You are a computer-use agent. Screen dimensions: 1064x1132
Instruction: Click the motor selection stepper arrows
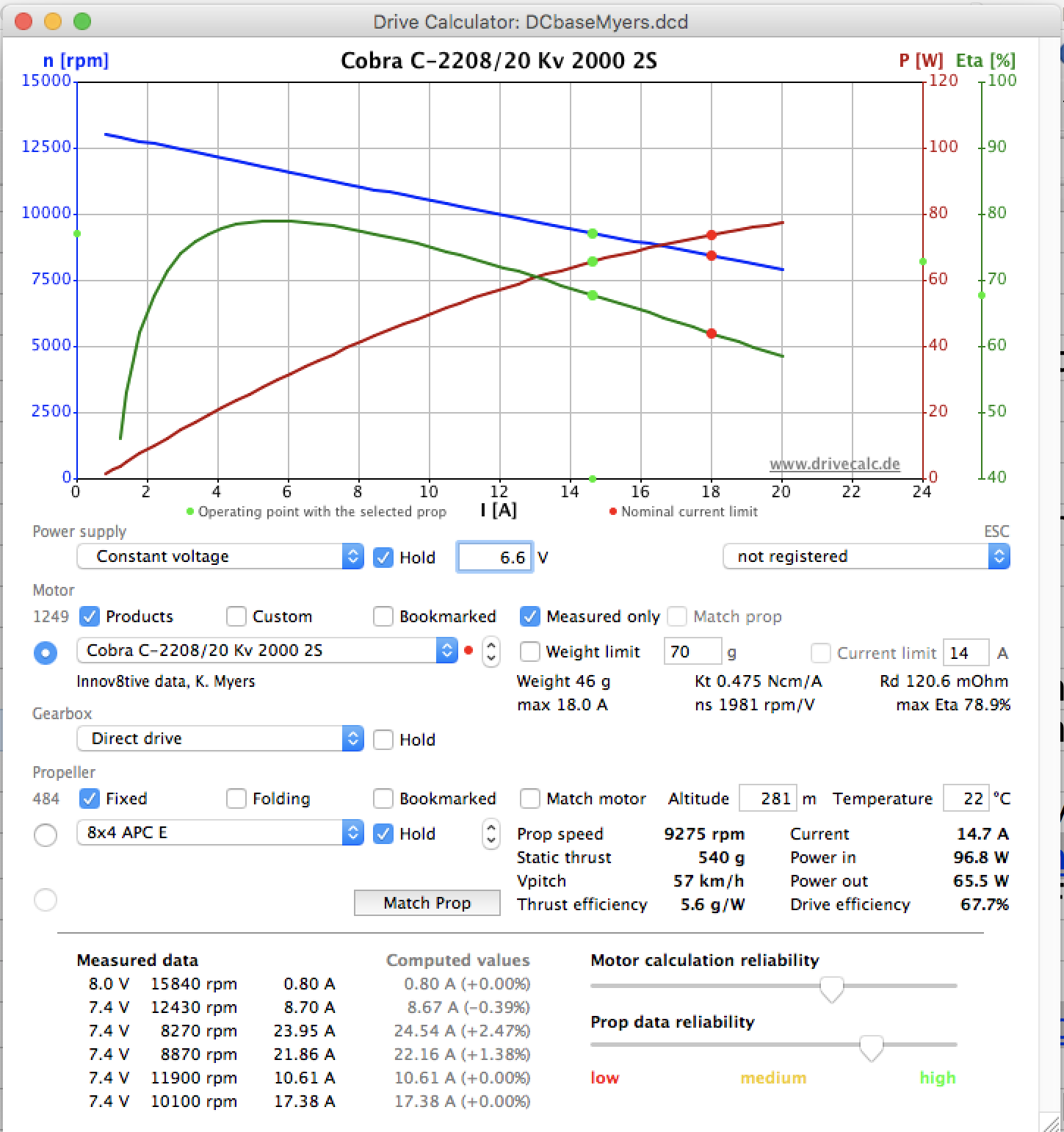(491, 652)
